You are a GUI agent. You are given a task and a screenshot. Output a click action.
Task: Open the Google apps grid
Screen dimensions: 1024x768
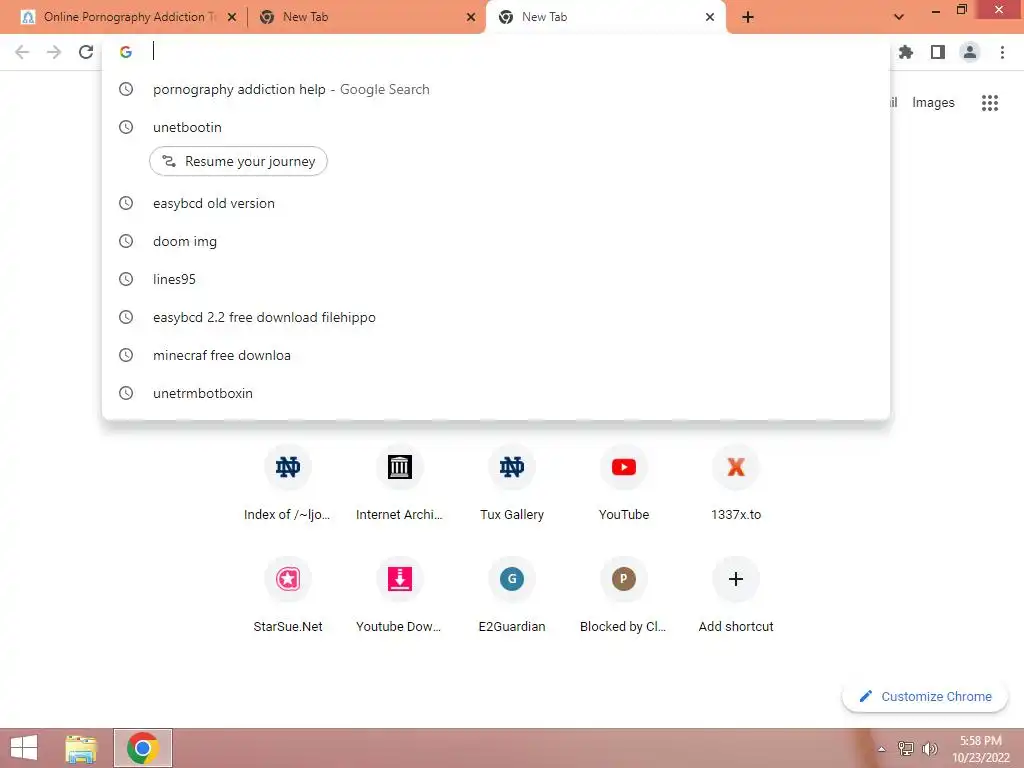pos(990,103)
